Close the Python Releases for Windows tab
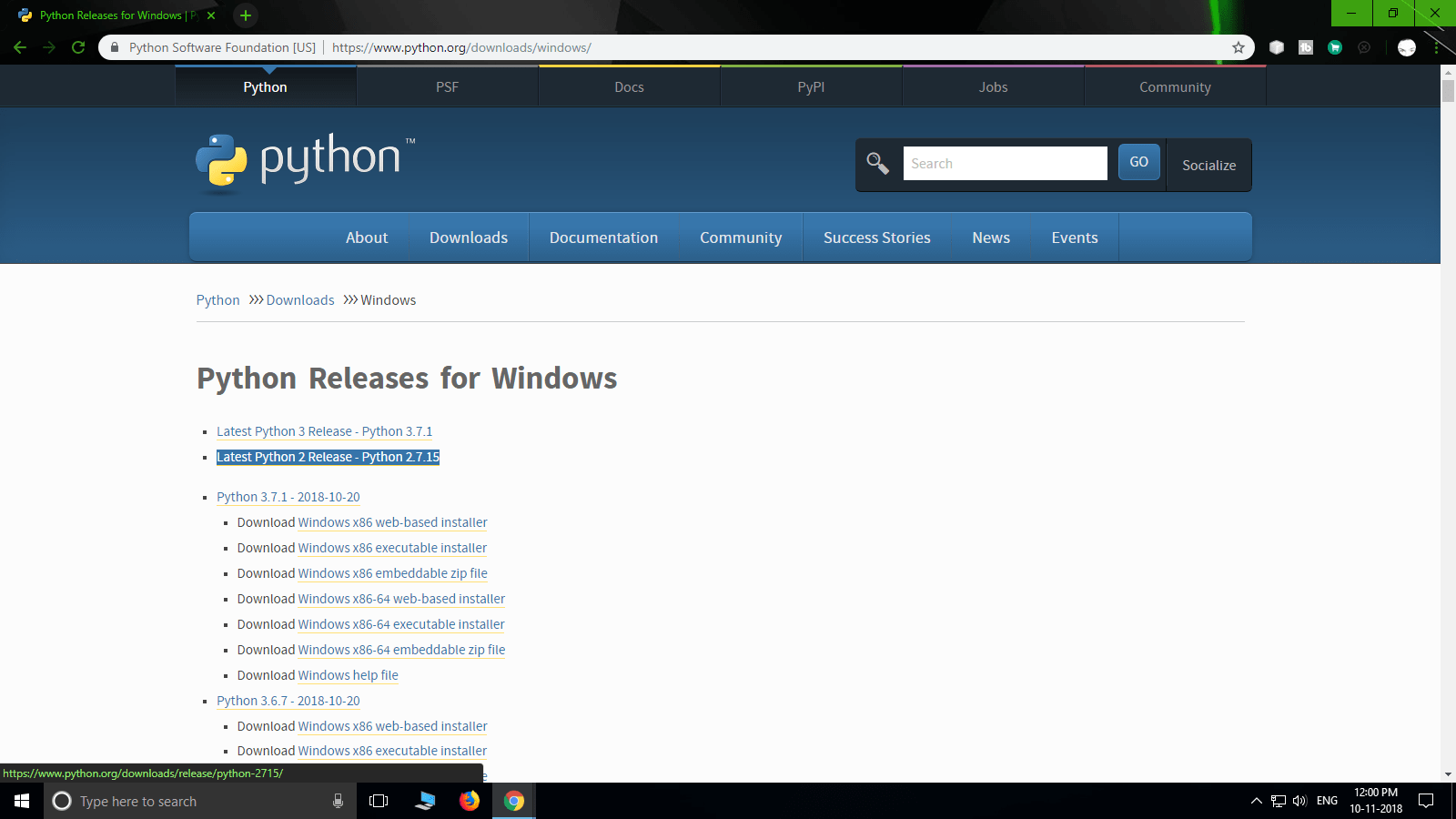The height and width of the screenshot is (819, 1456). 211,15
